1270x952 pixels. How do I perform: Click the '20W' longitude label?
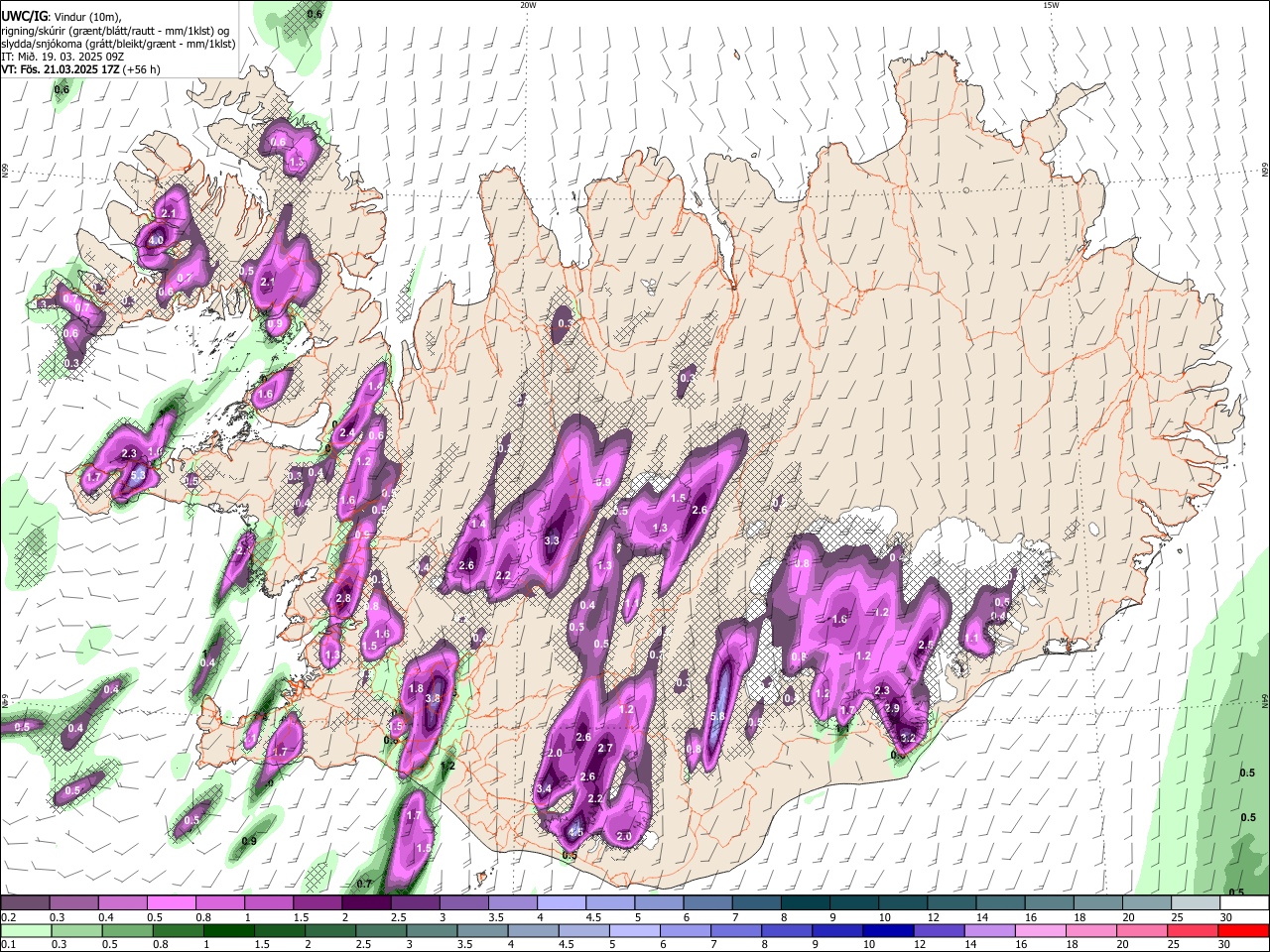[x=528, y=5]
